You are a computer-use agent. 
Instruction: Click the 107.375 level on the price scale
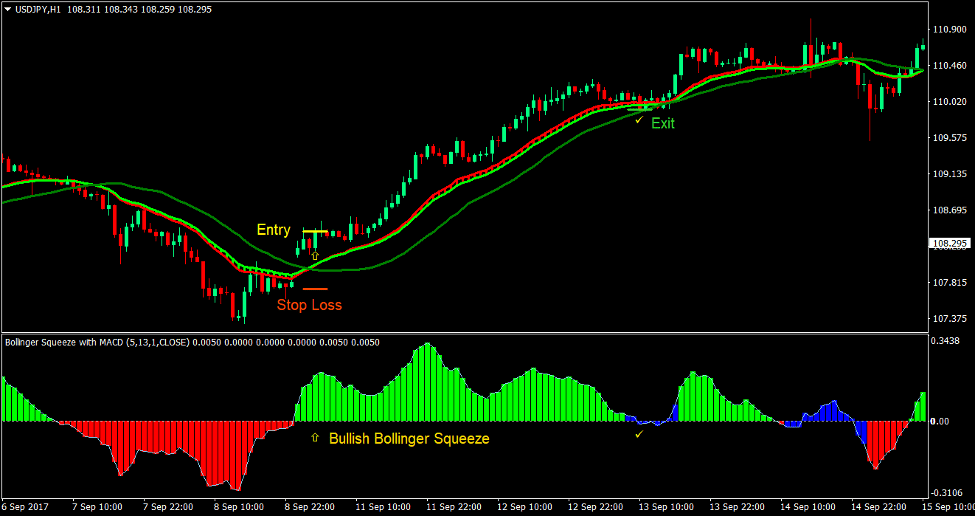click(x=950, y=319)
